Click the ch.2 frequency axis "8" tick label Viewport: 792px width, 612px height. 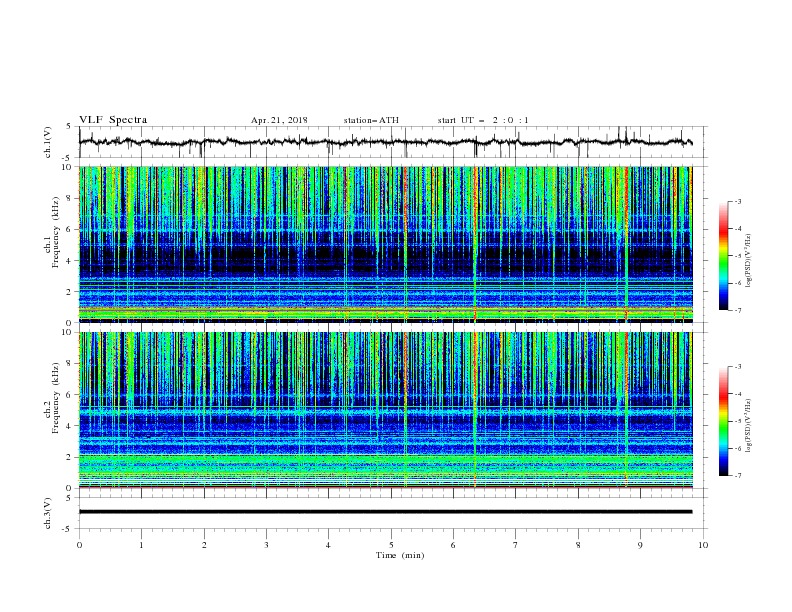pos(70,364)
